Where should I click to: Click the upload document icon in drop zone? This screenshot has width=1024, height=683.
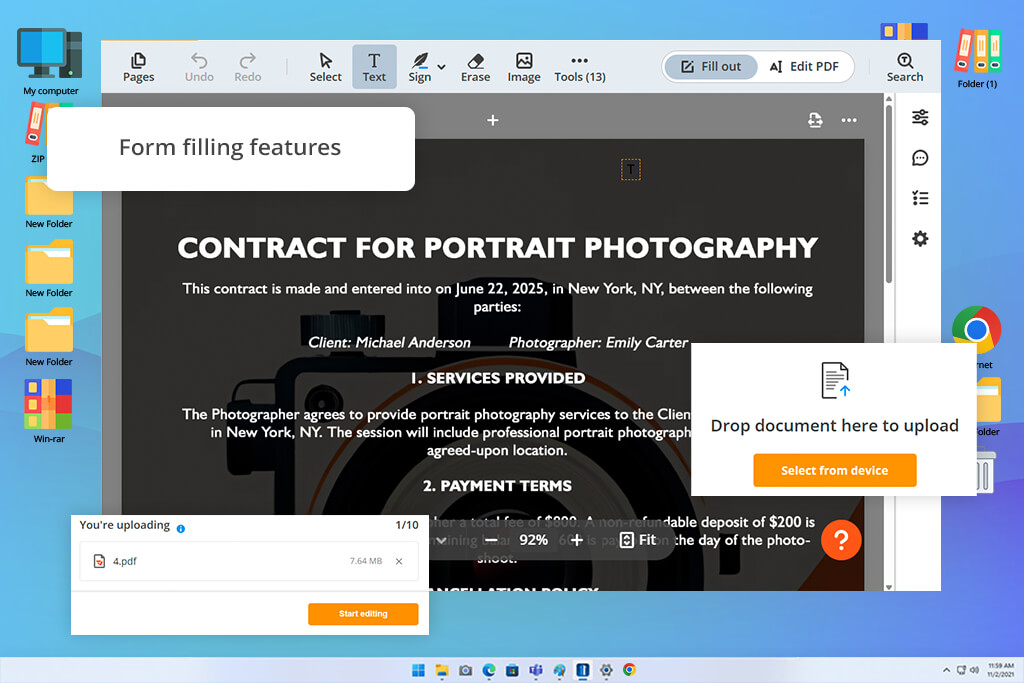(x=835, y=380)
